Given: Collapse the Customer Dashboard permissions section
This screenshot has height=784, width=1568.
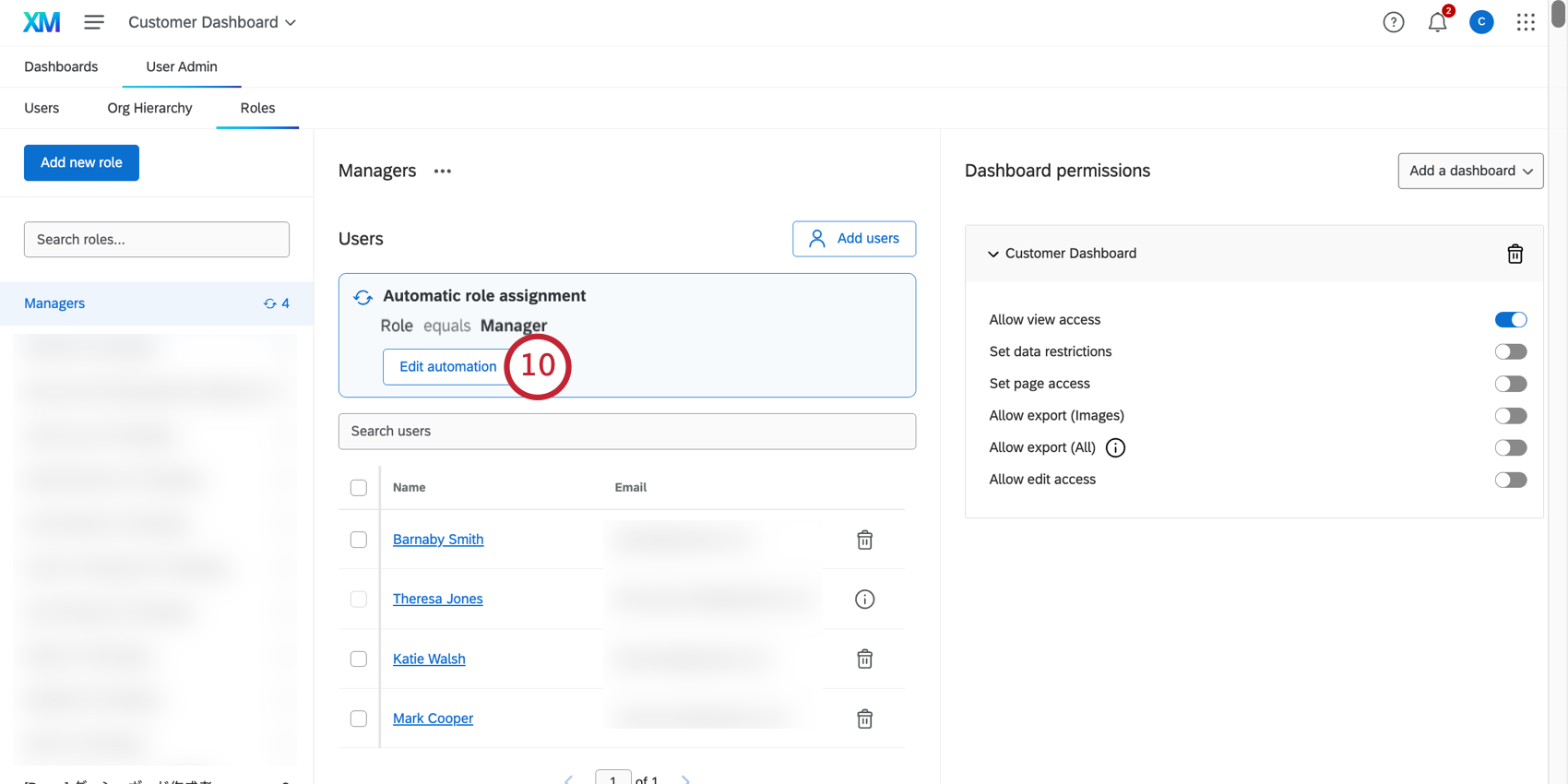Looking at the screenshot, I should coord(993,254).
